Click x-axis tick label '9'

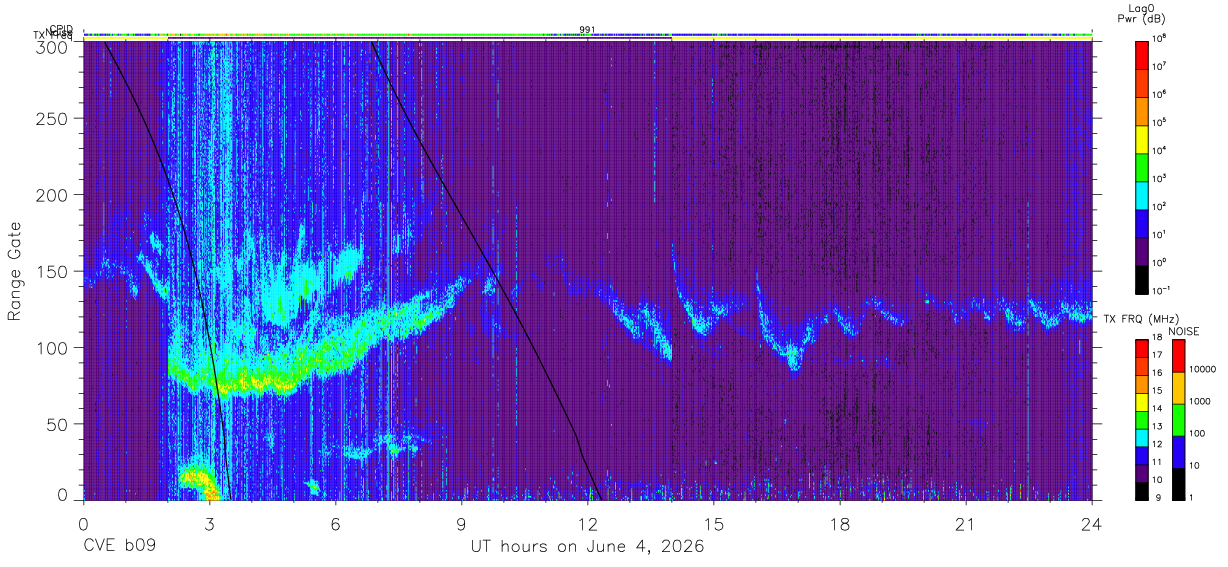(462, 525)
